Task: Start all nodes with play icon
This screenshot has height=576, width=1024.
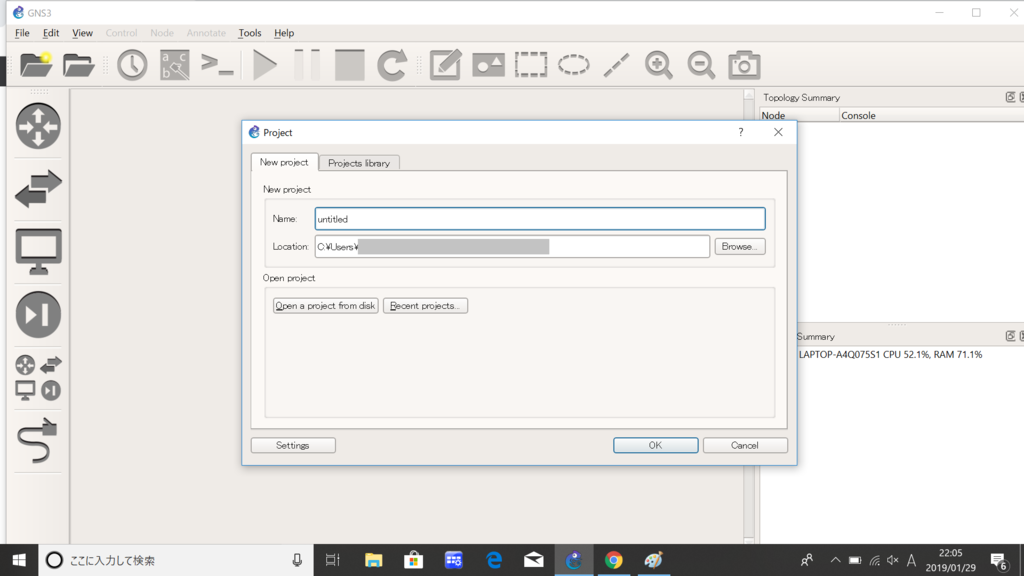Action: (264, 65)
